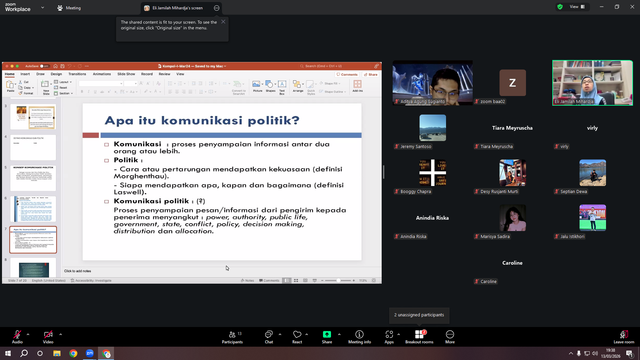Viewport: 640px width, 360px height.
Task: Expand reactions caret next to React
Action: pyautogui.click(x=307, y=334)
